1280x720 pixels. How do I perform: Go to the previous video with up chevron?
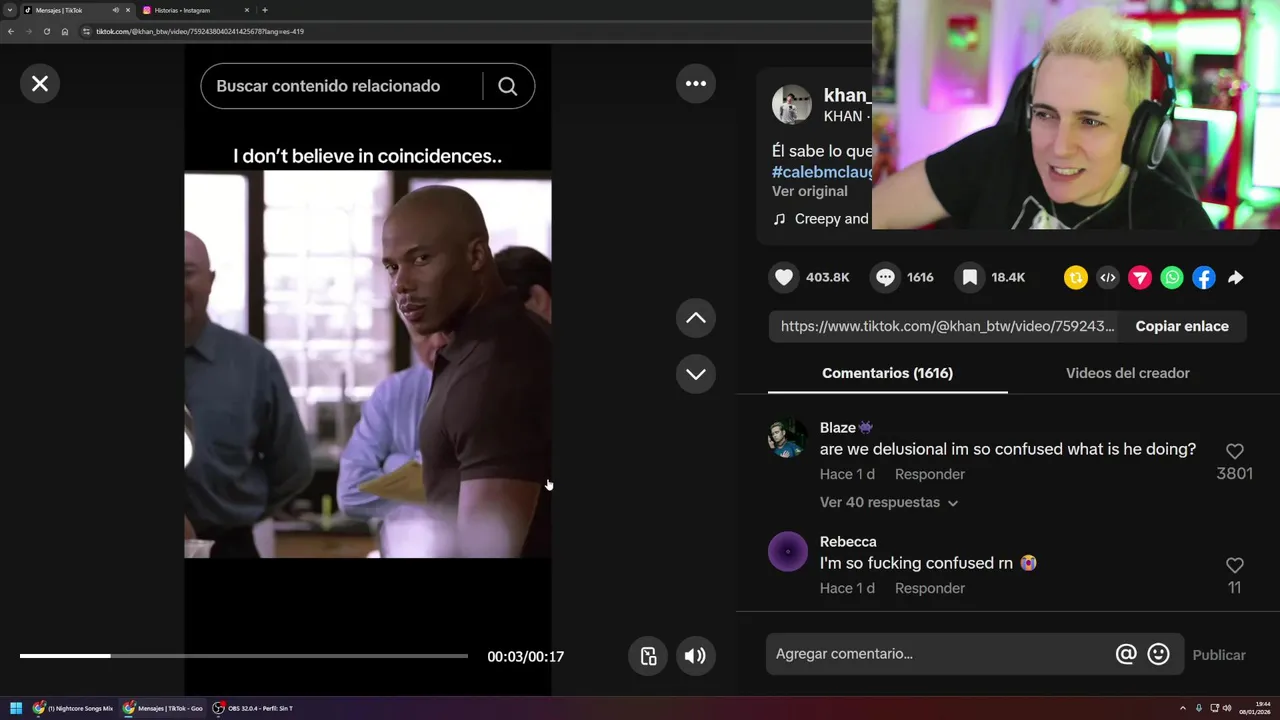click(x=696, y=318)
